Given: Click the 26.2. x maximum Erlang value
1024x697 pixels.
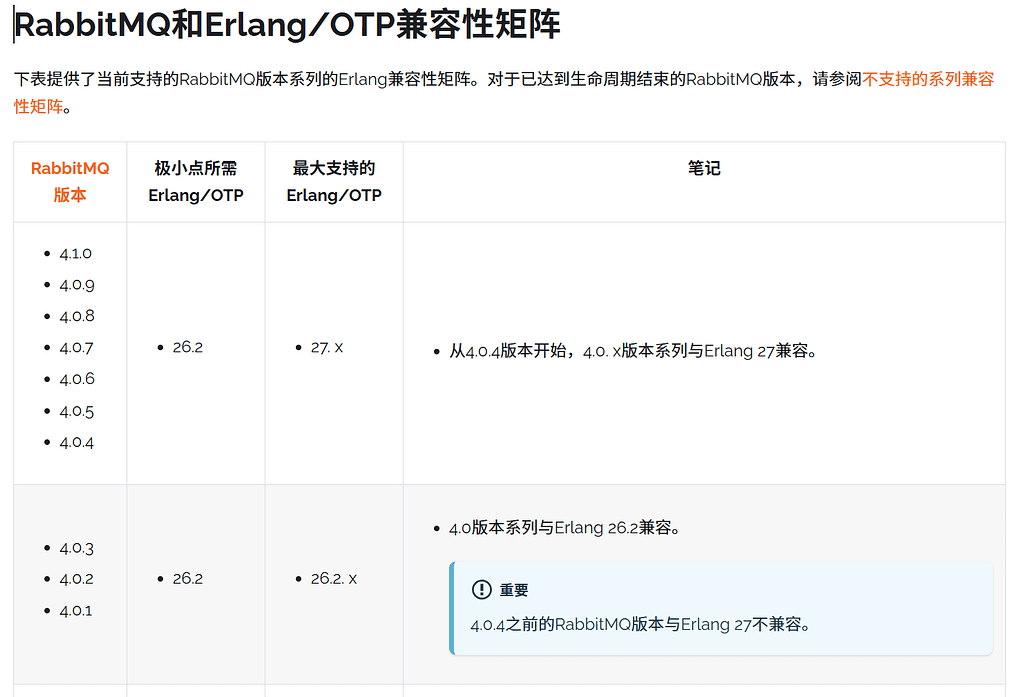Looking at the screenshot, I should pos(334,579).
